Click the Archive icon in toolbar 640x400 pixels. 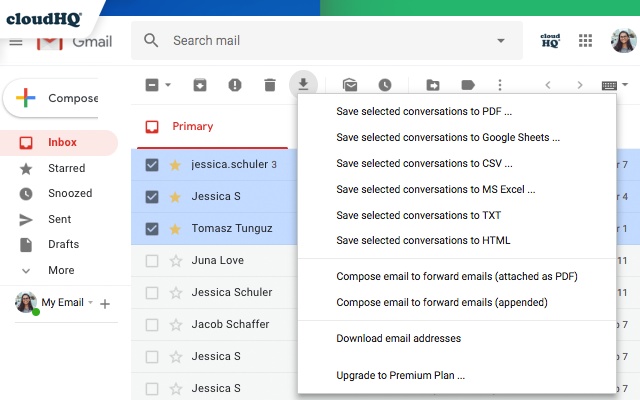pos(200,85)
